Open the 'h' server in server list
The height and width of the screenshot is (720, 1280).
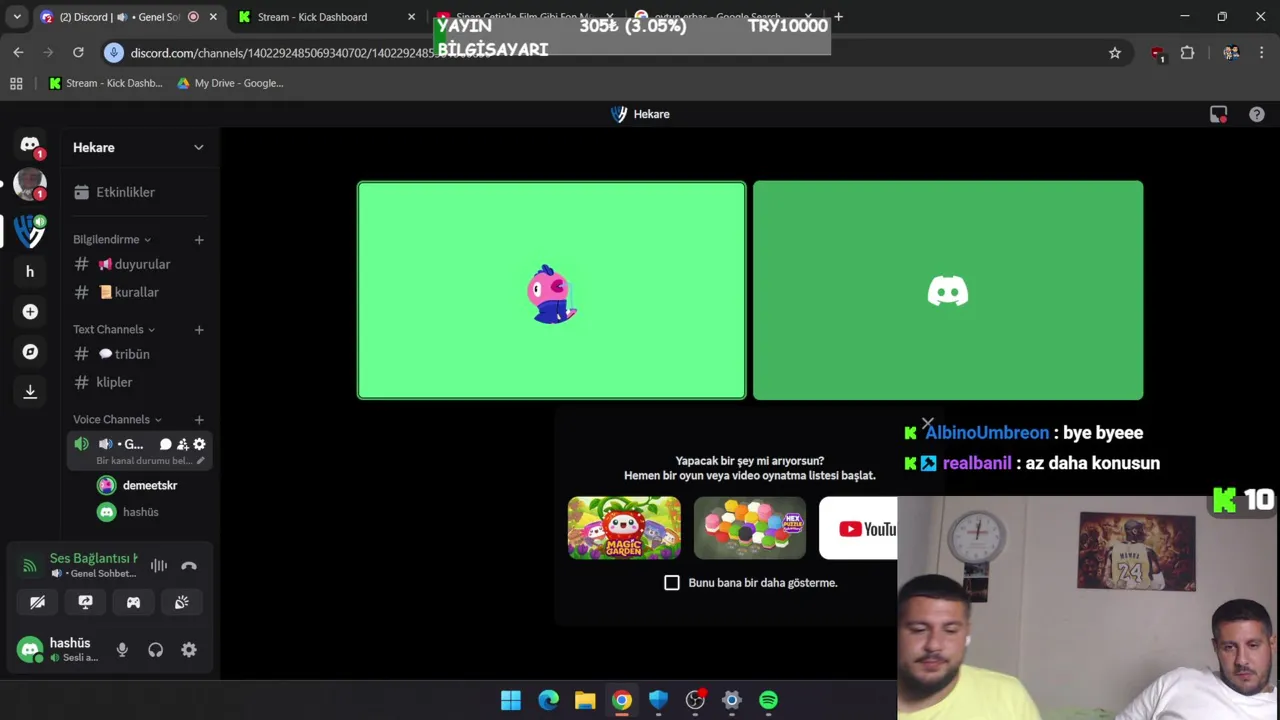30,272
